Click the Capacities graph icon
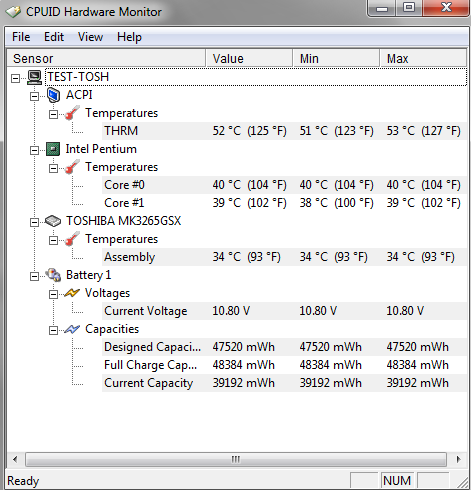 [72, 329]
